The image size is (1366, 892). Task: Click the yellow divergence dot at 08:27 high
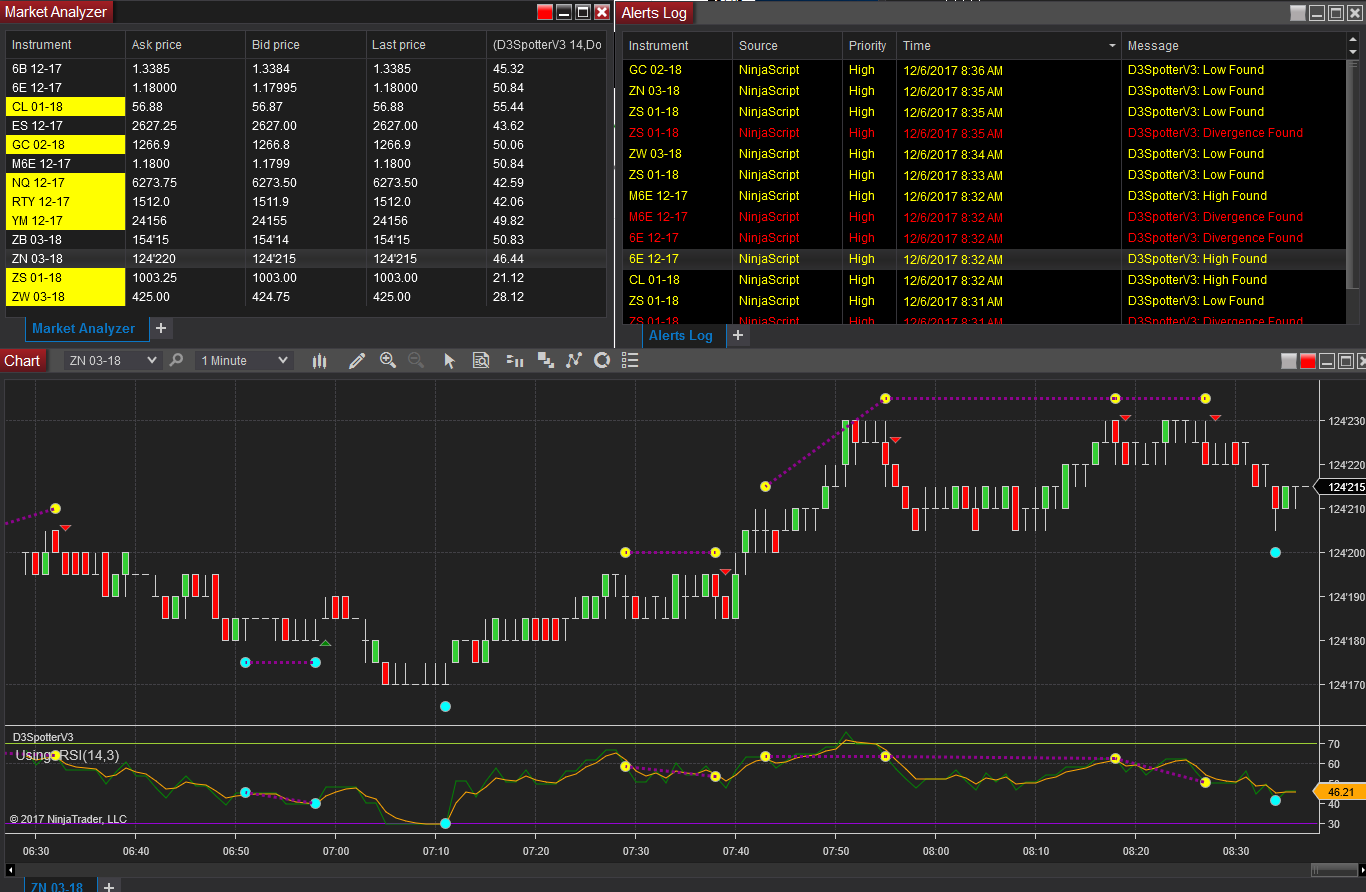[1205, 399]
